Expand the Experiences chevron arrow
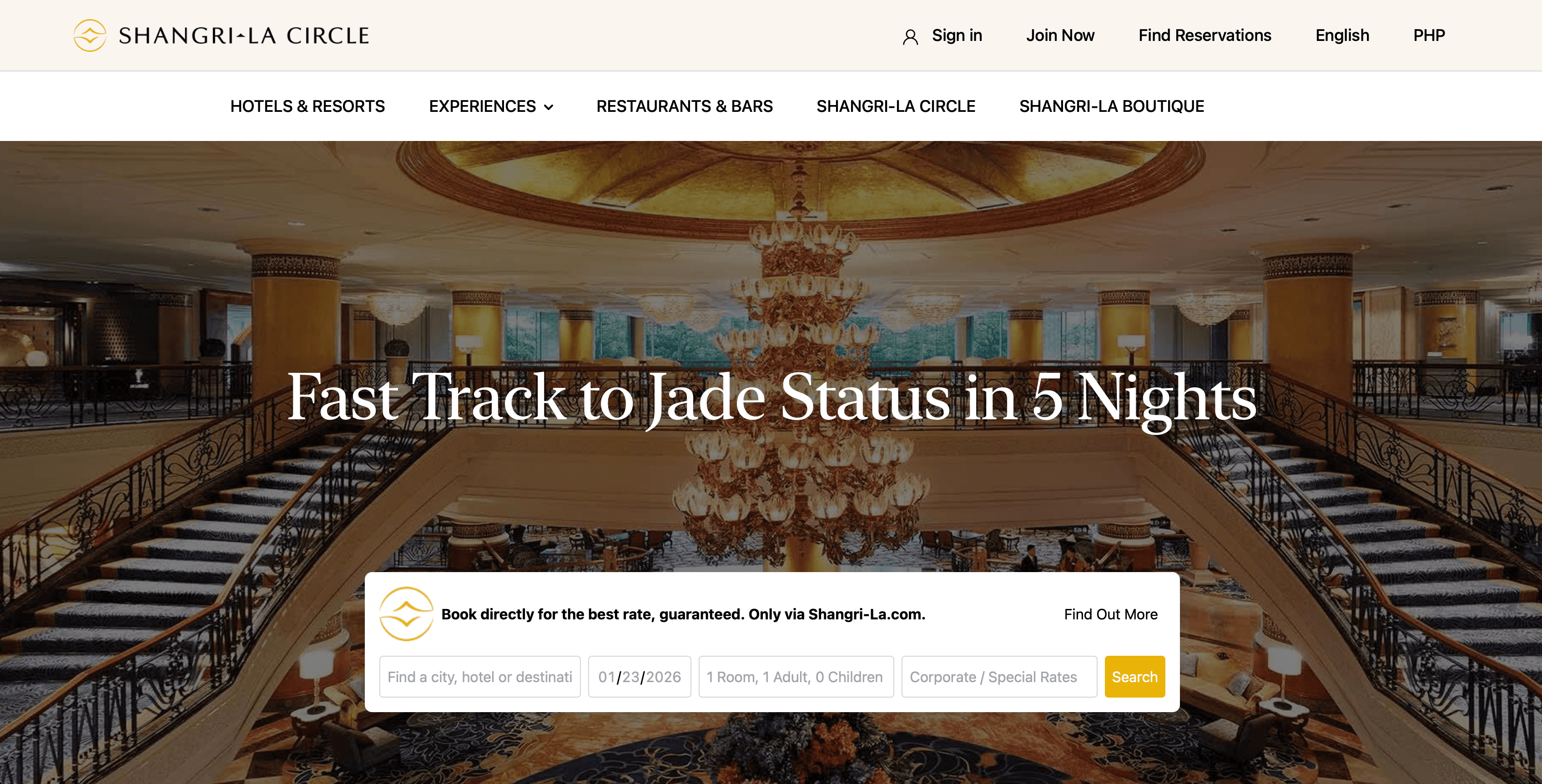1542x784 pixels. pyautogui.click(x=548, y=107)
